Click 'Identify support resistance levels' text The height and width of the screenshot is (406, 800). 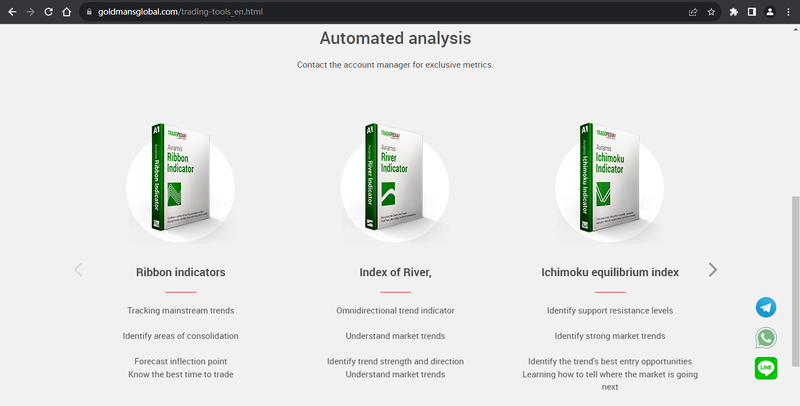click(610, 310)
